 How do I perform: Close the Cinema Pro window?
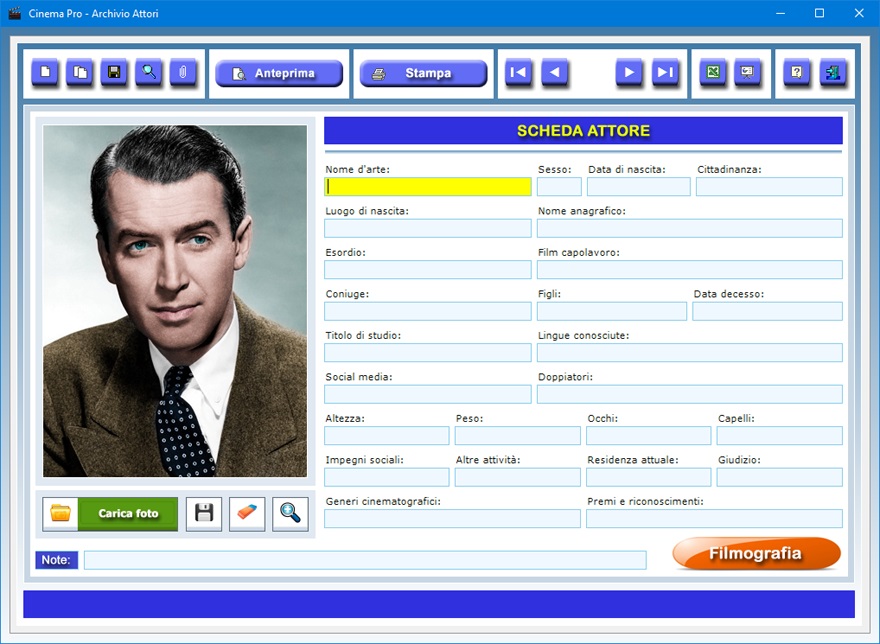point(859,13)
